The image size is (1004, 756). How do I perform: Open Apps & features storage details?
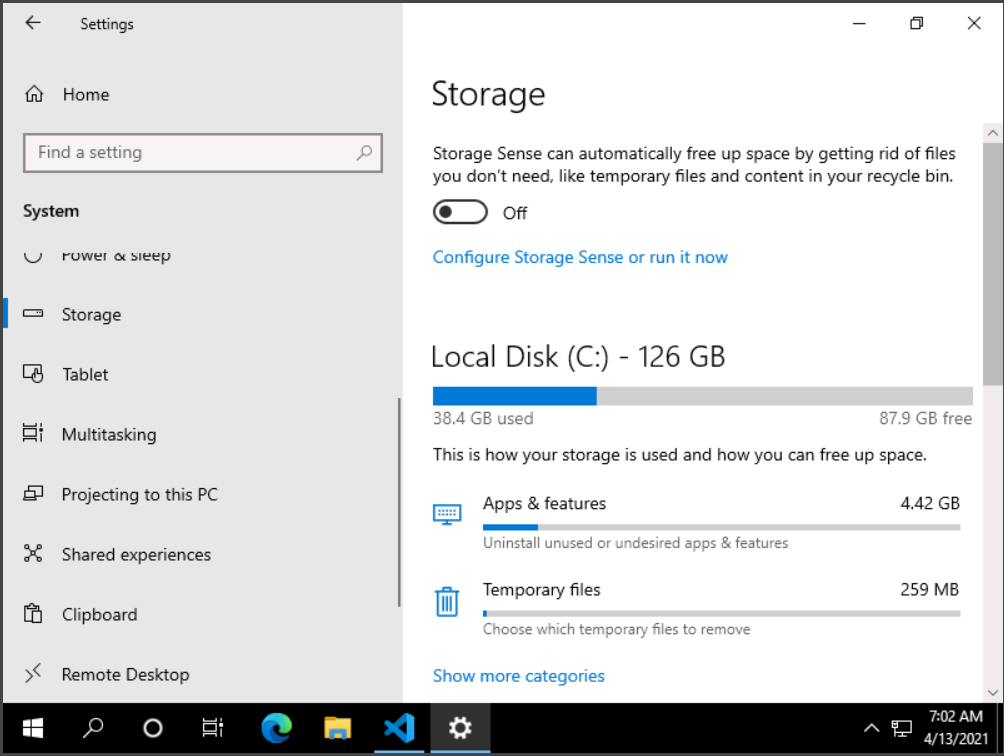click(544, 504)
